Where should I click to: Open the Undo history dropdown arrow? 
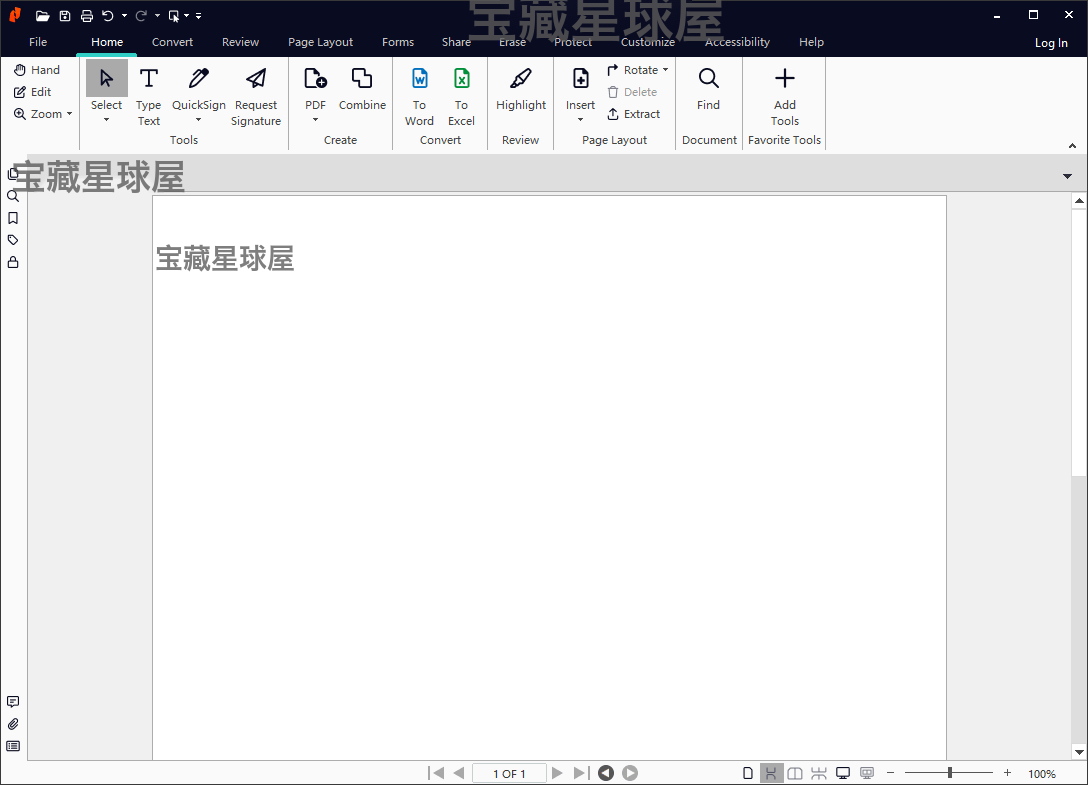point(124,15)
